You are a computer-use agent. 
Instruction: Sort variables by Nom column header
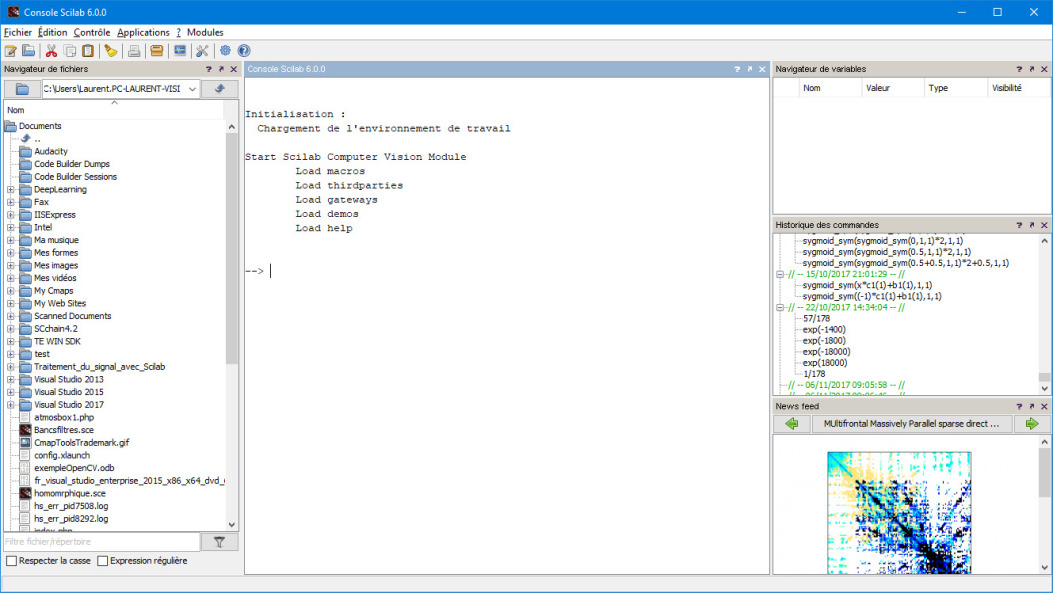click(x=830, y=88)
